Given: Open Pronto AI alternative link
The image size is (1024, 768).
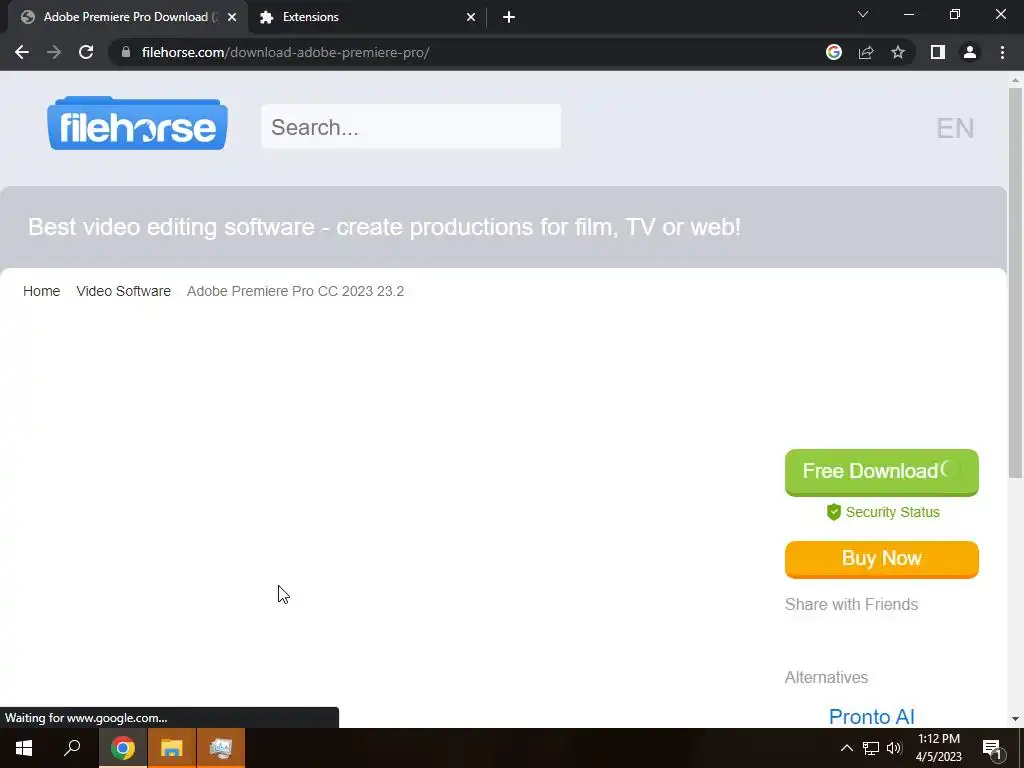Looking at the screenshot, I should click(x=871, y=716).
